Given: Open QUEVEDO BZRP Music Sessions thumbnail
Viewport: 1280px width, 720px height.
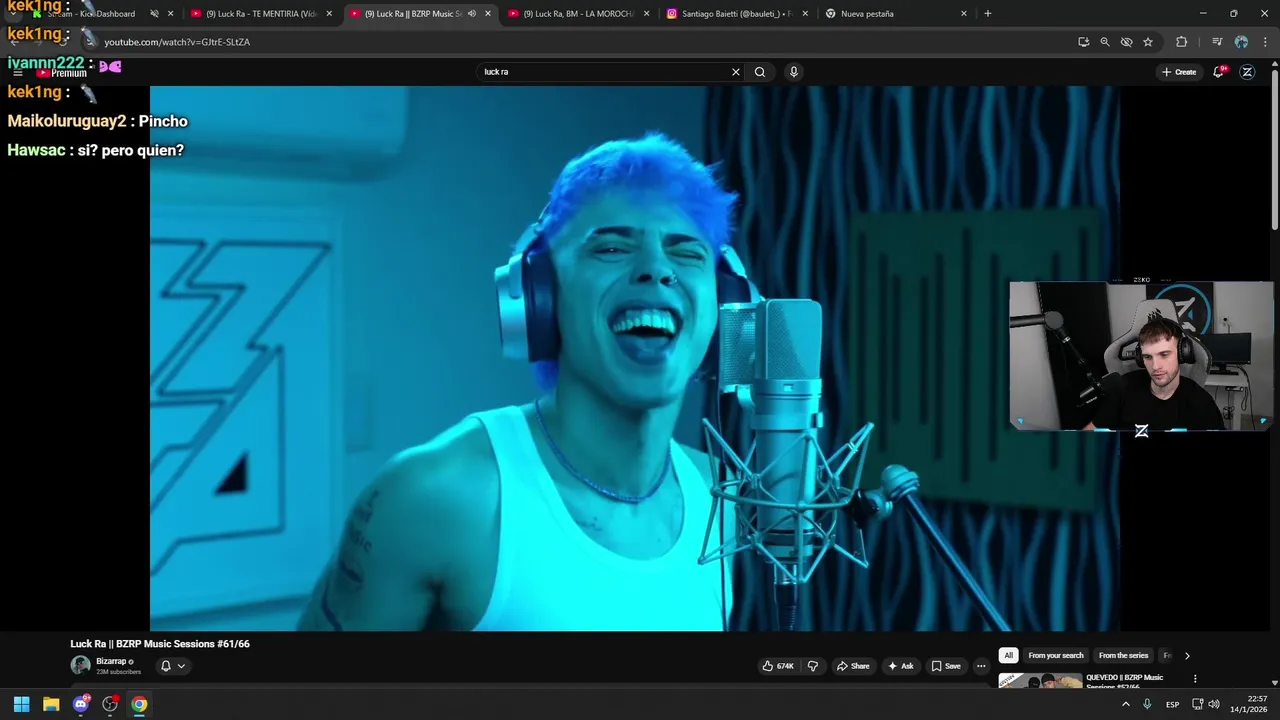Looking at the screenshot, I should point(1040,681).
